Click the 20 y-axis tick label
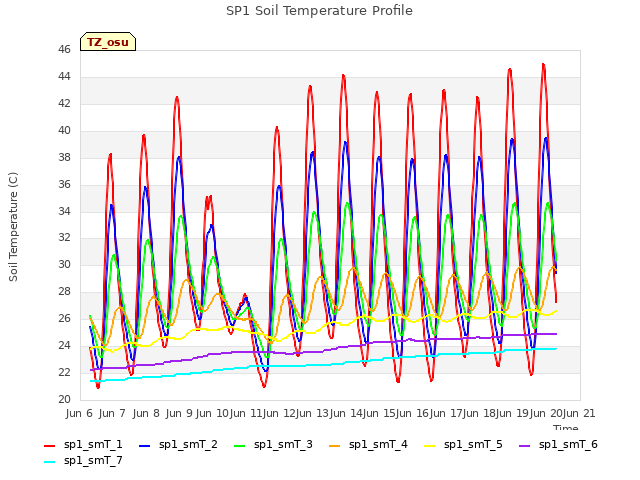 64,399
